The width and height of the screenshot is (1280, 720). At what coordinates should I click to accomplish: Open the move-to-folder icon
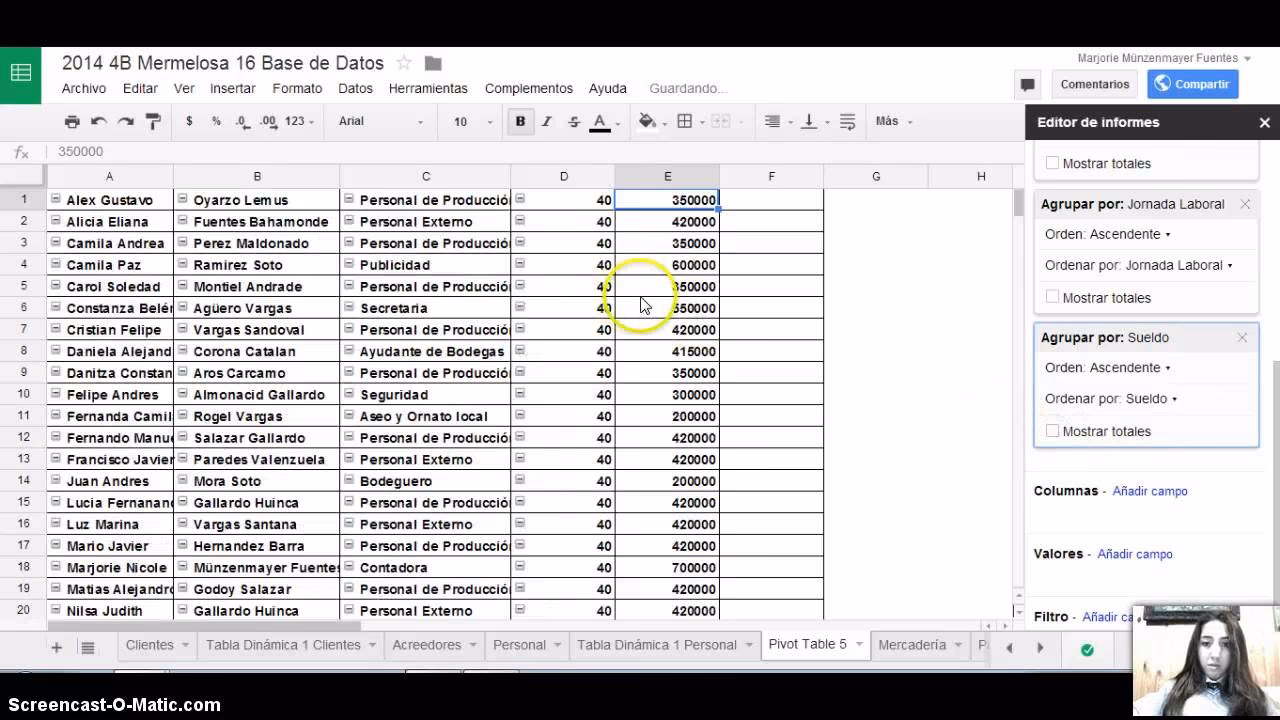pyautogui.click(x=433, y=63)
